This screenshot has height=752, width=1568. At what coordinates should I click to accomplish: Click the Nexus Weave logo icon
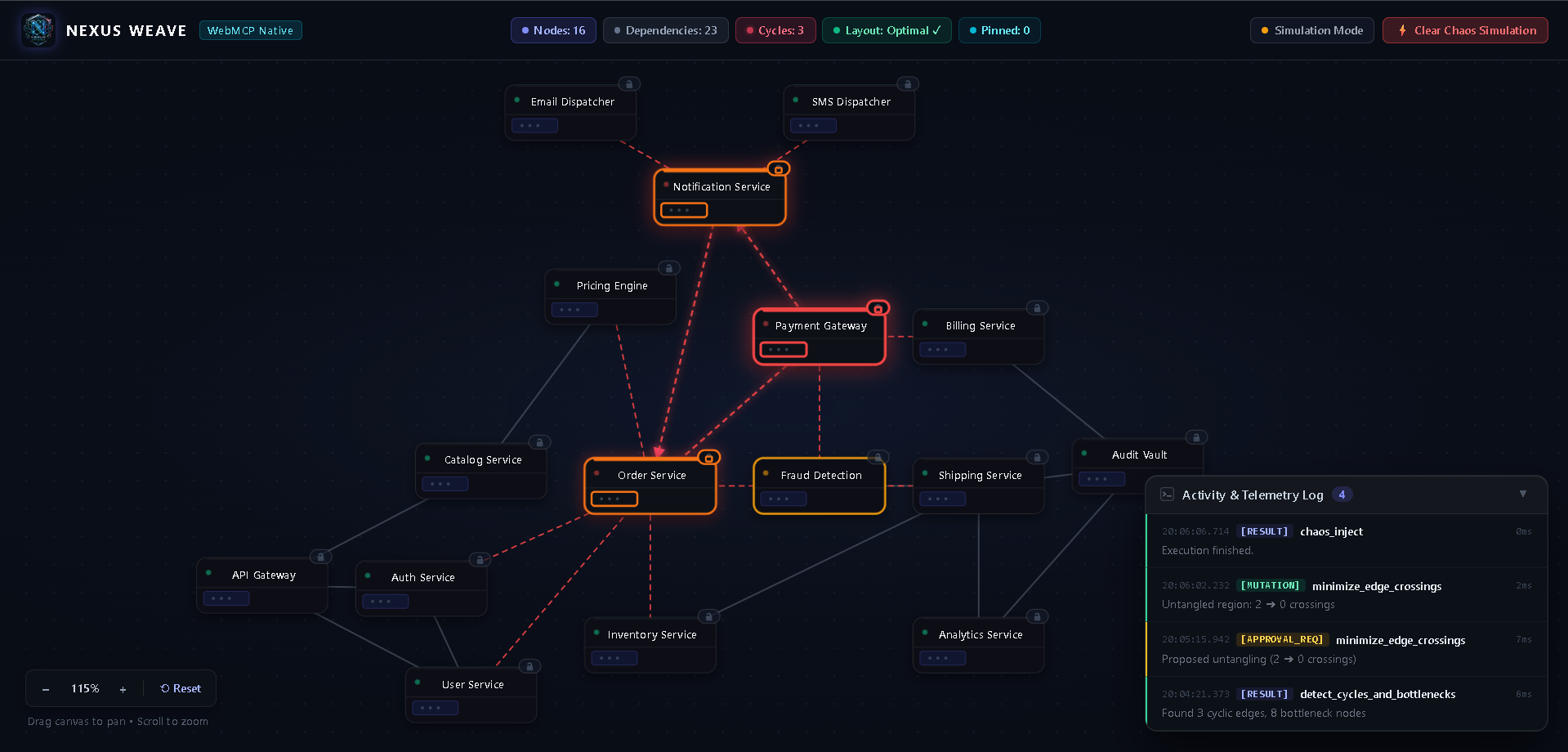[x=38, y=30]
